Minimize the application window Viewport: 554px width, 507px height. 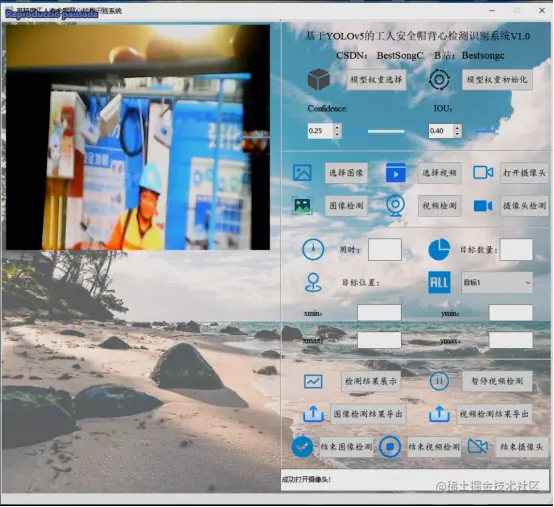(492, 11)
